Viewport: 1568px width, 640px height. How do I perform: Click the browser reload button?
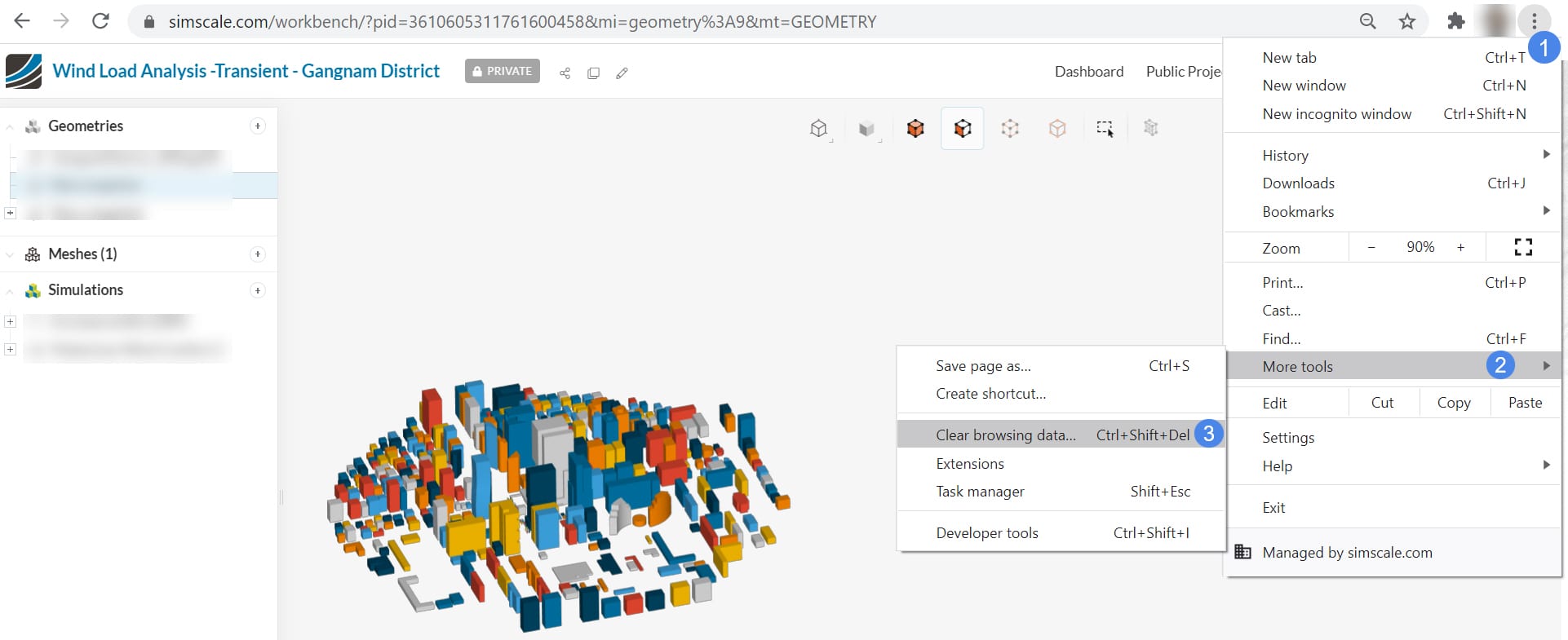(x=100, y=21)
